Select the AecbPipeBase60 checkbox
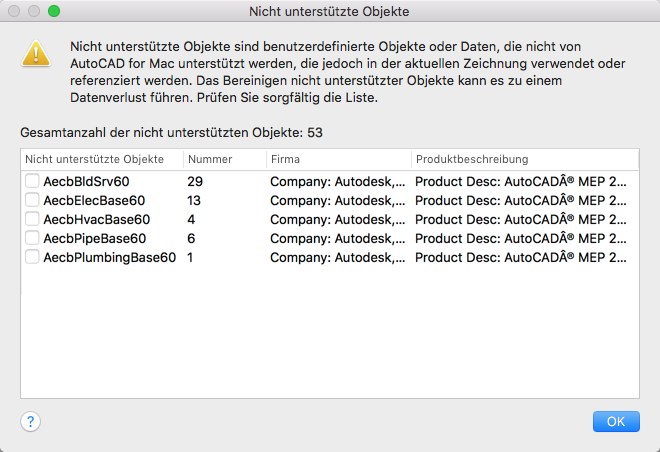The image size is (660, 452). (x=33, y=238)
